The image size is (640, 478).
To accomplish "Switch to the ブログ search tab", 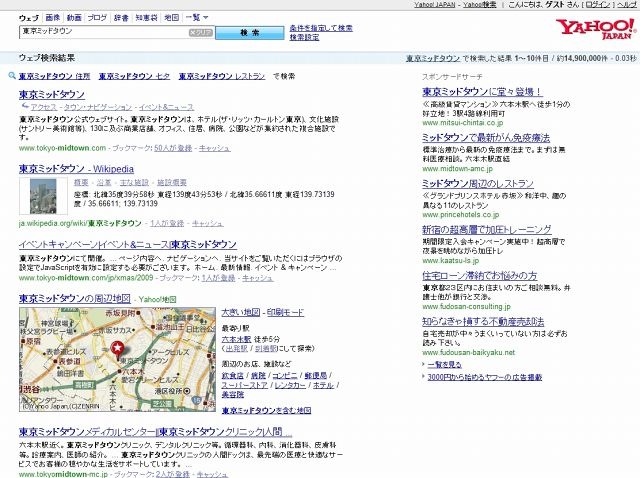I will (x=98, y=18).
